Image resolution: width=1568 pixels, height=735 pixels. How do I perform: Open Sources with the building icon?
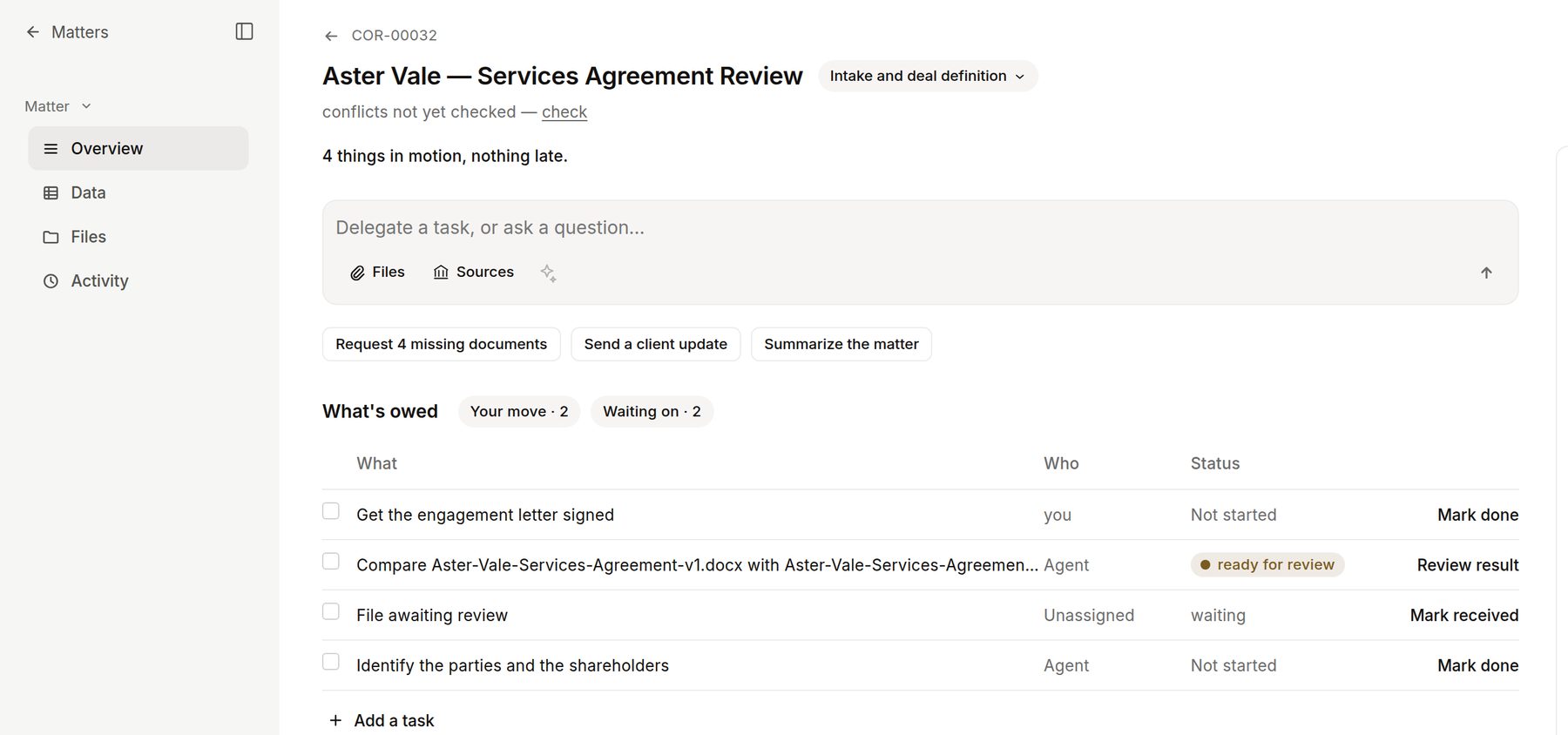coord(474,273)
